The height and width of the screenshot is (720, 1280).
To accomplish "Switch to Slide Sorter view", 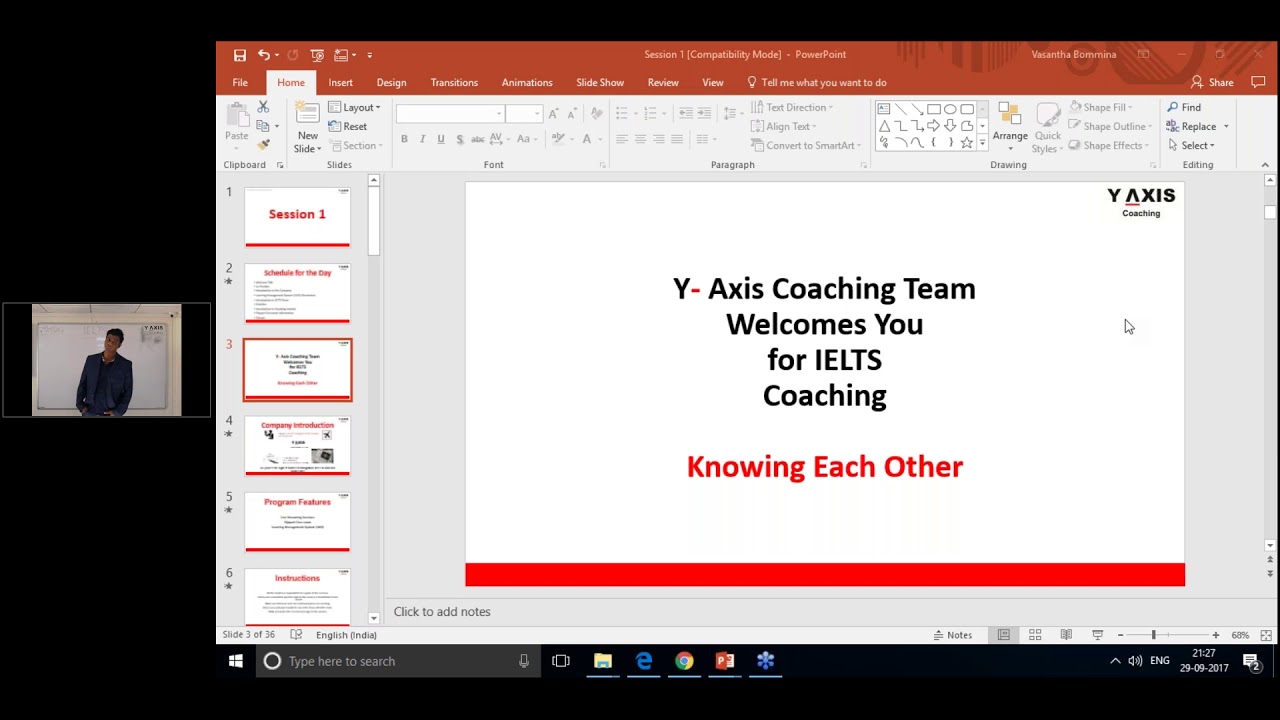I will pyautogui.click(x=1035, y=635).
